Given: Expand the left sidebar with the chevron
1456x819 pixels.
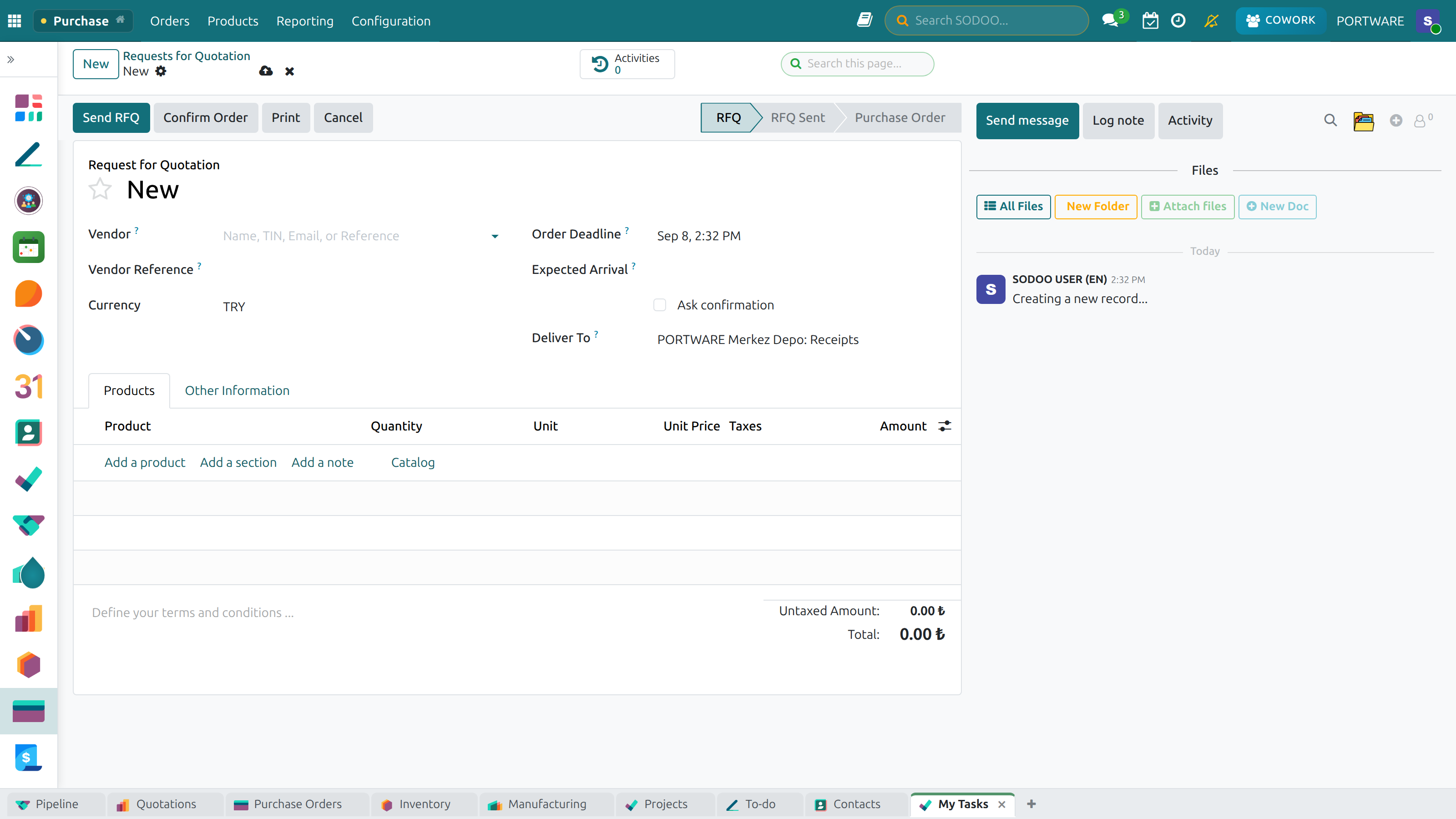Looking at the screenshot, I should 11,59.
